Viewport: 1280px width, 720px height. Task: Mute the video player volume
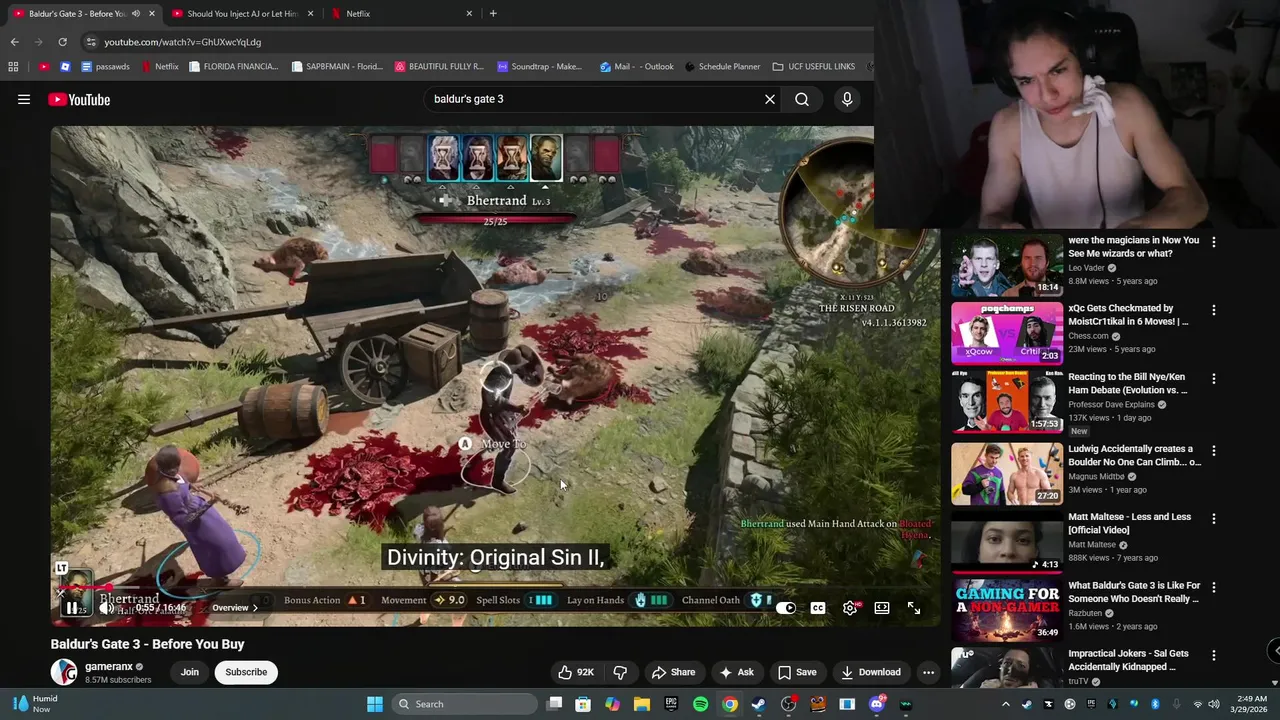[107, 608]
